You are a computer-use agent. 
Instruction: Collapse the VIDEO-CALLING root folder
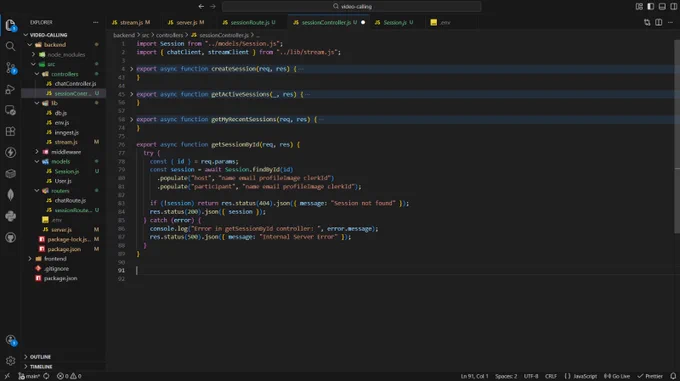coord(26,35)
